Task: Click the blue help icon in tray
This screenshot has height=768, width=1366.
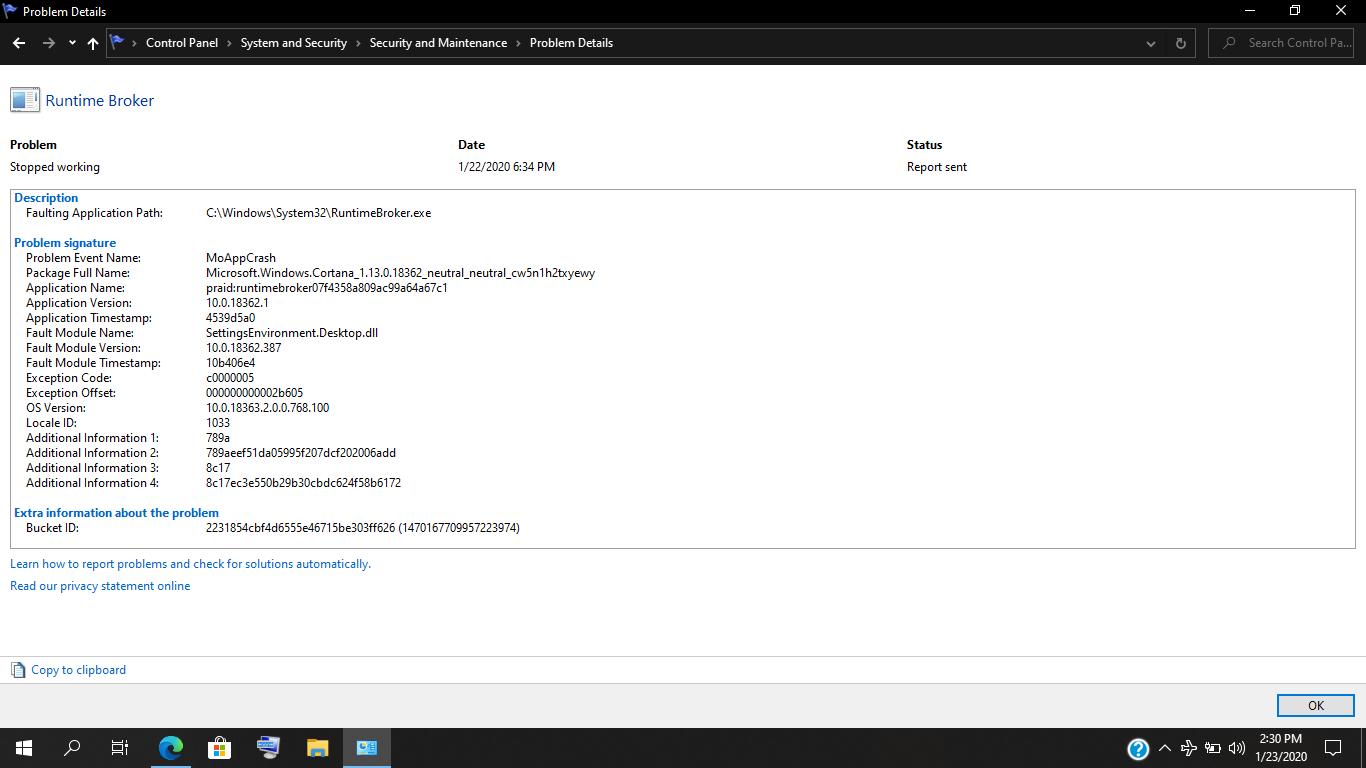Action: [x=1138, y=749]
